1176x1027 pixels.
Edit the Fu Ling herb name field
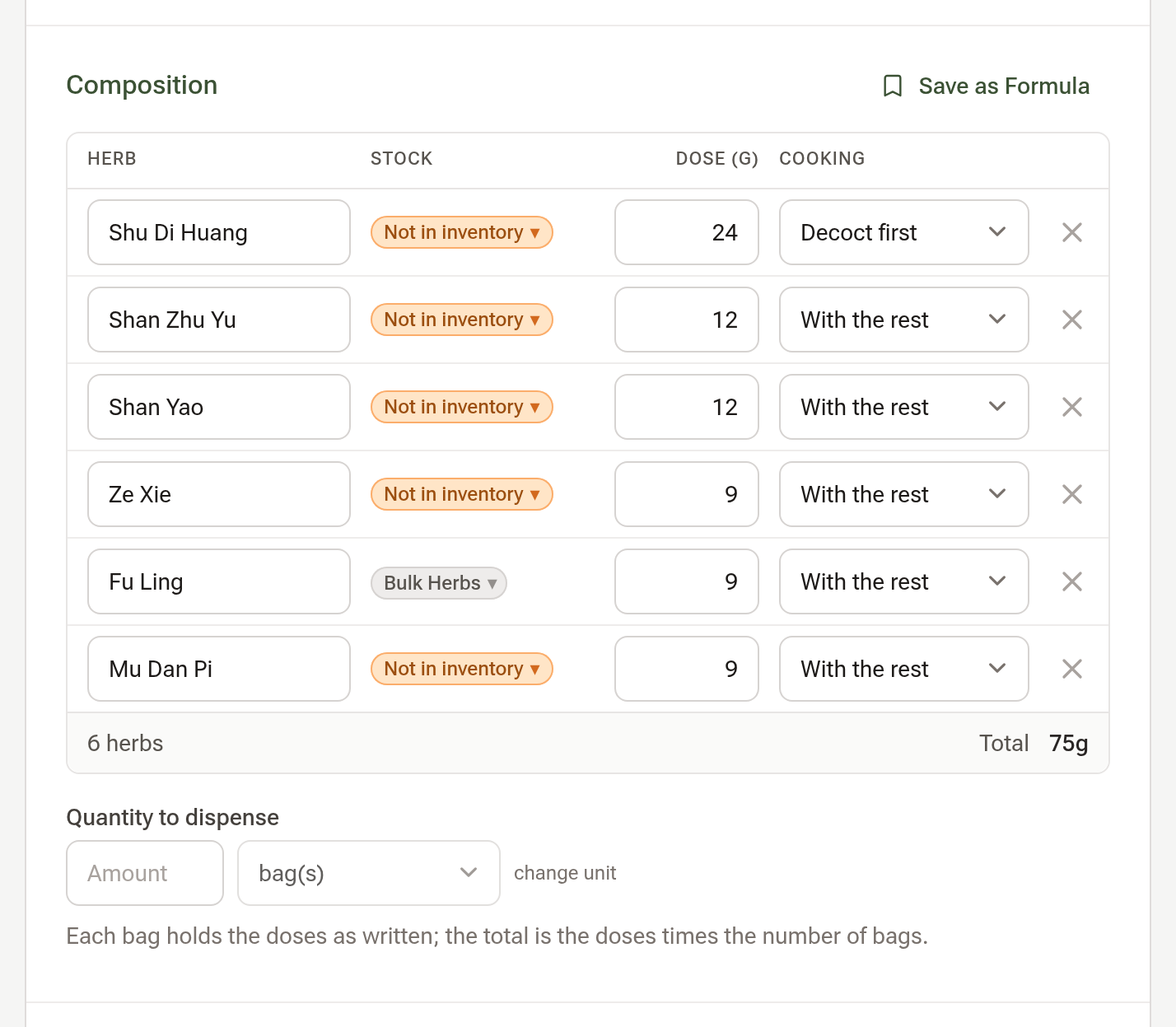click(x=219, y=581)
